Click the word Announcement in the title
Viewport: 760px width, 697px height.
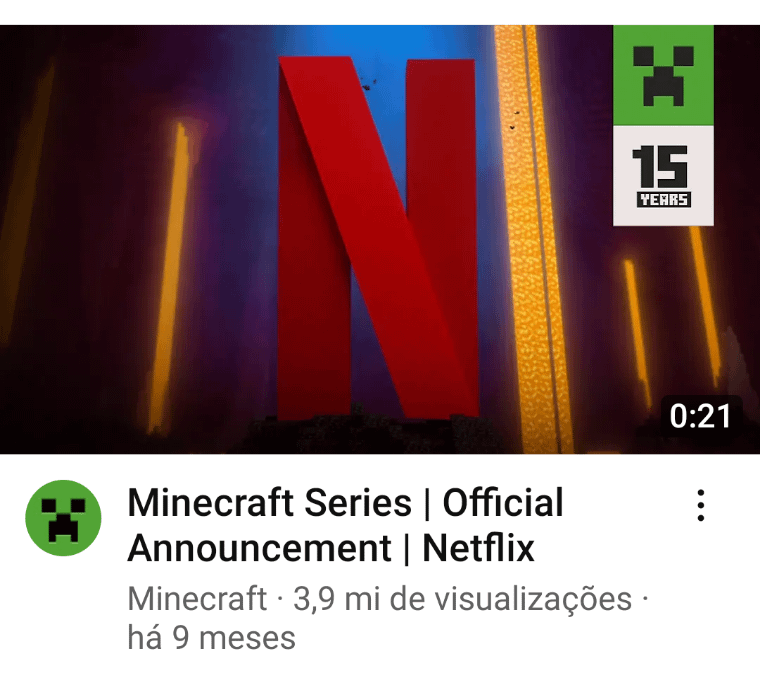[x=259, y=548]
